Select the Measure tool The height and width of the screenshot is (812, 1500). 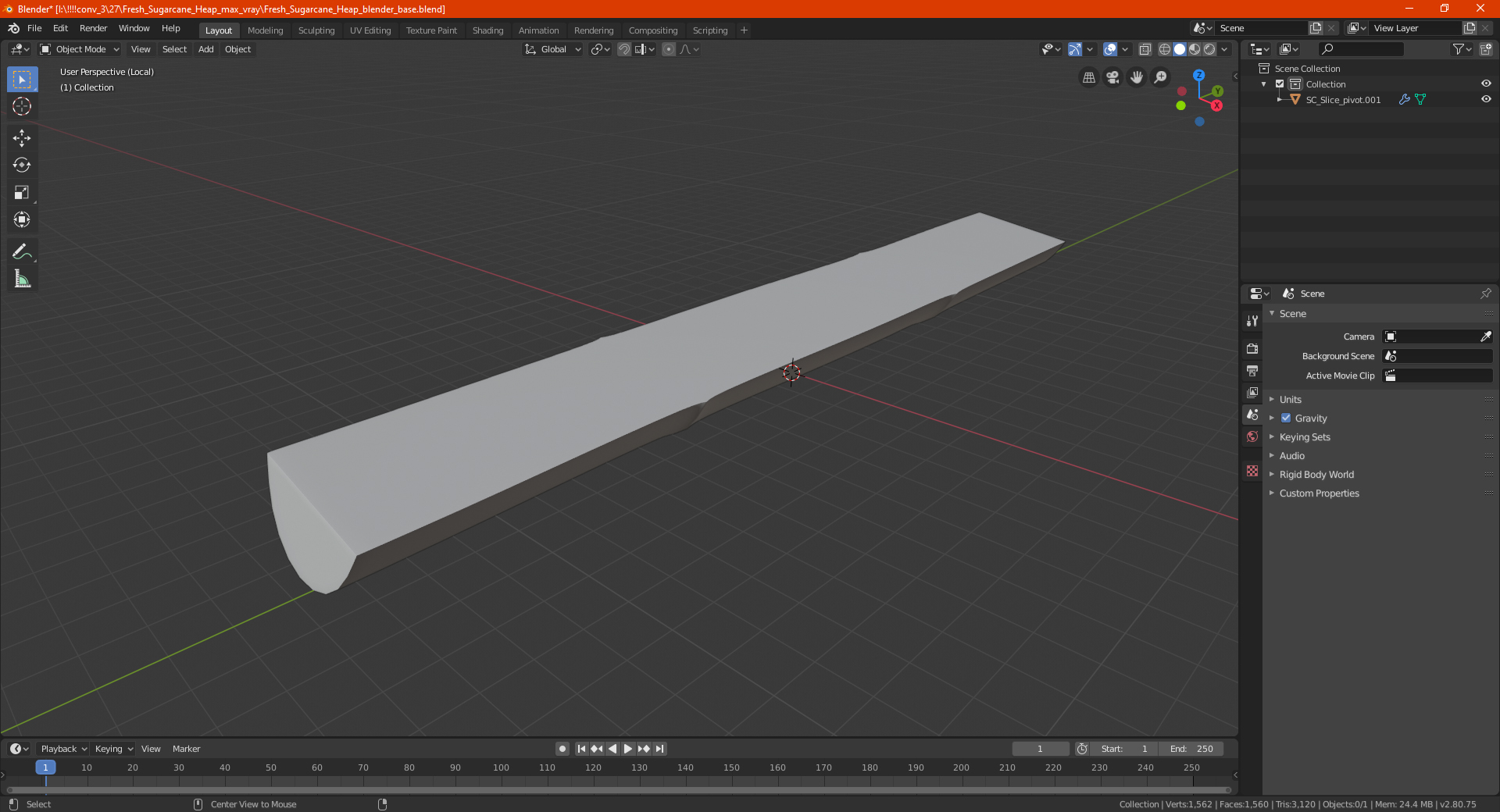22,279
